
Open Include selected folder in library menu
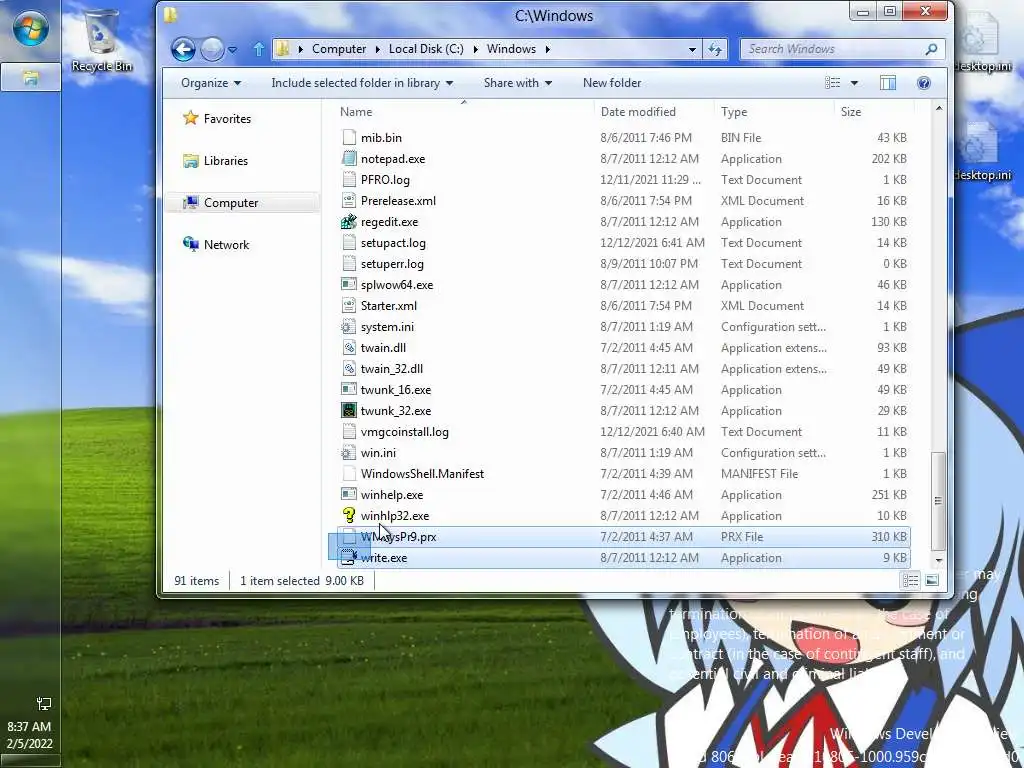pos(362,83)
